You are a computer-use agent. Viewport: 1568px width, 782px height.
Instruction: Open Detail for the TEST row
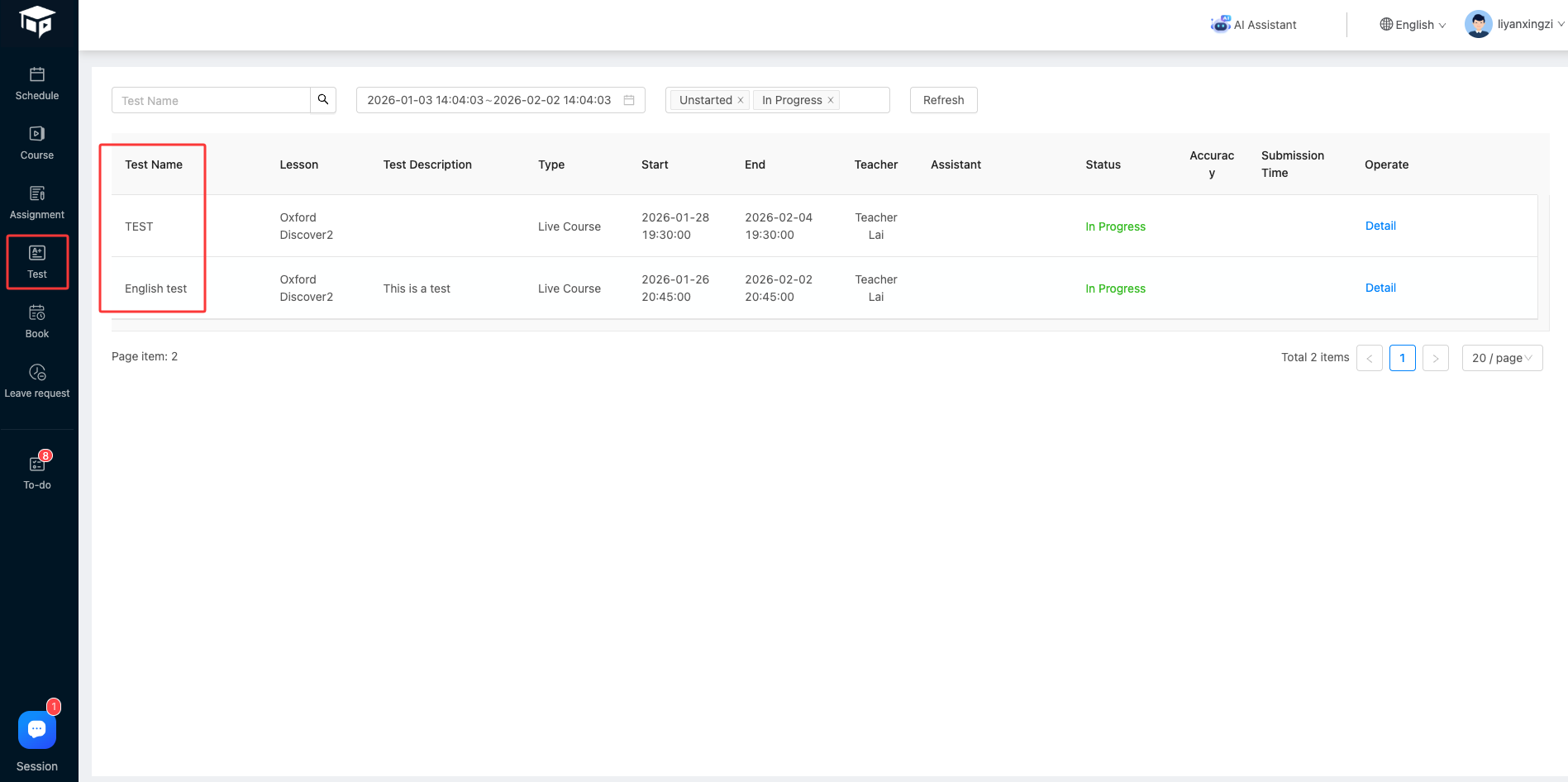pos(1380,226)
